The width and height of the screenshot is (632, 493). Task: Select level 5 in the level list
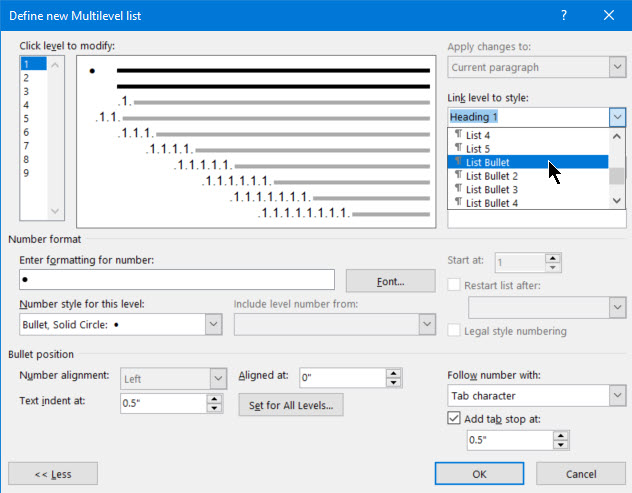click(x=34, y=119)
